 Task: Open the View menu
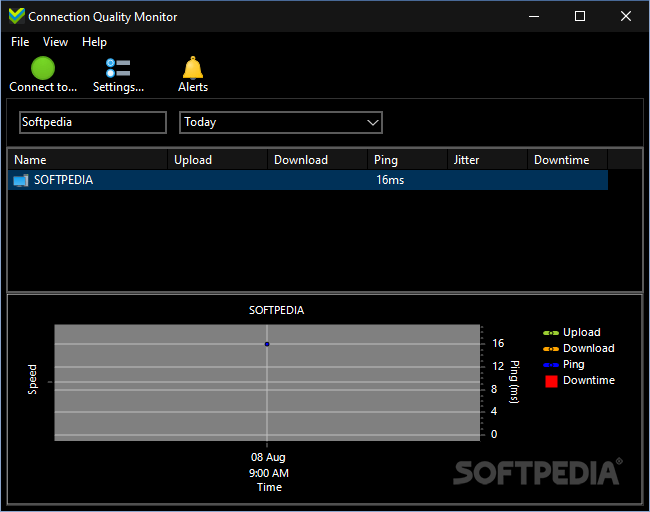(55, 42)
